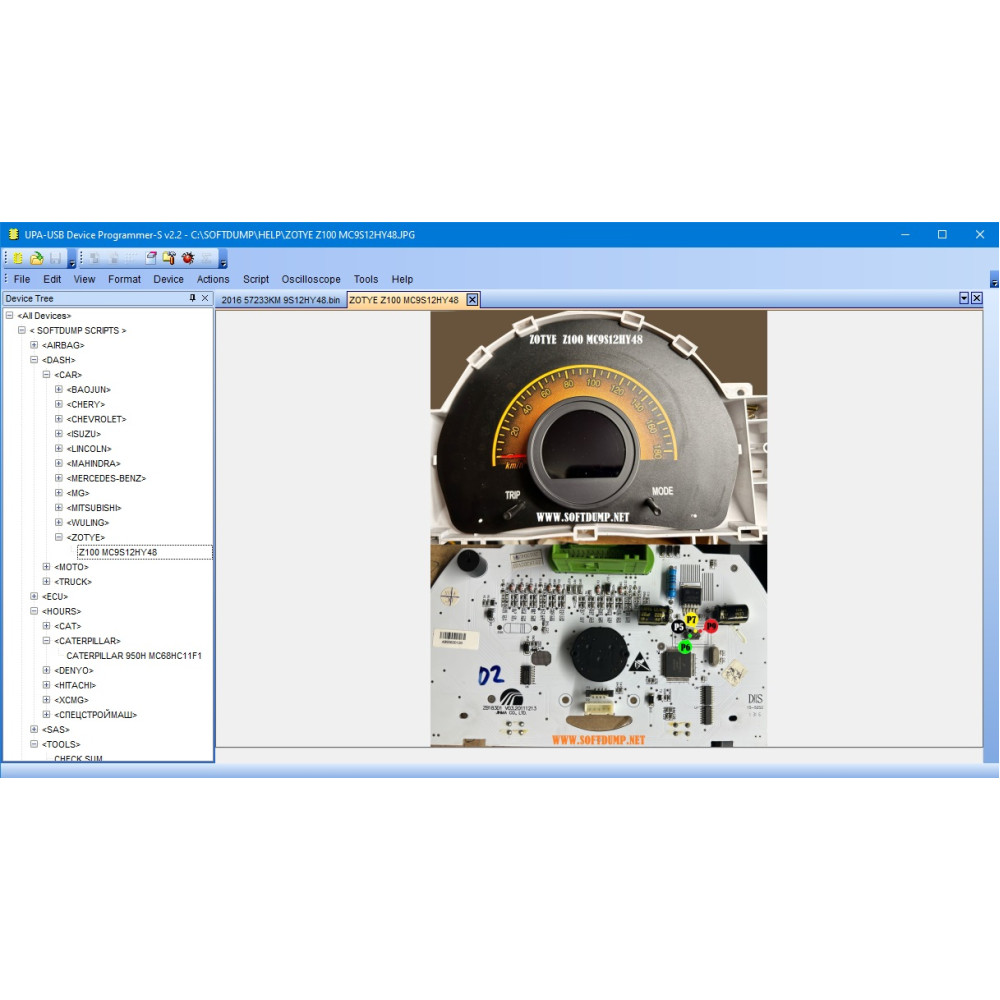The width and height of the screenshot is (1000, 1000).
Task: Expand the СПЕЦСТРОЙМАШ node
Action: coord(46,714)
